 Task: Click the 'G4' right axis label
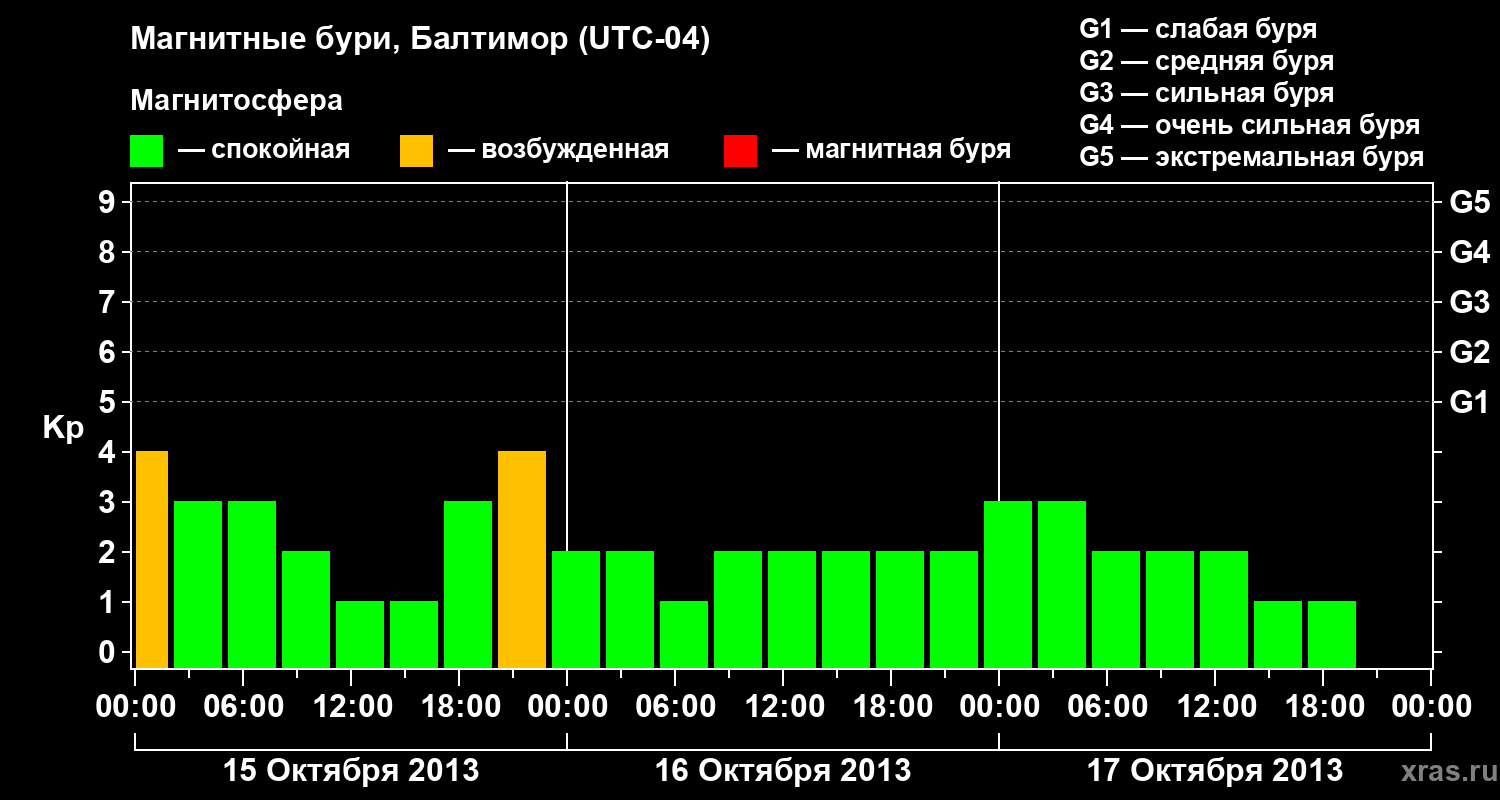click(1469, 252)
